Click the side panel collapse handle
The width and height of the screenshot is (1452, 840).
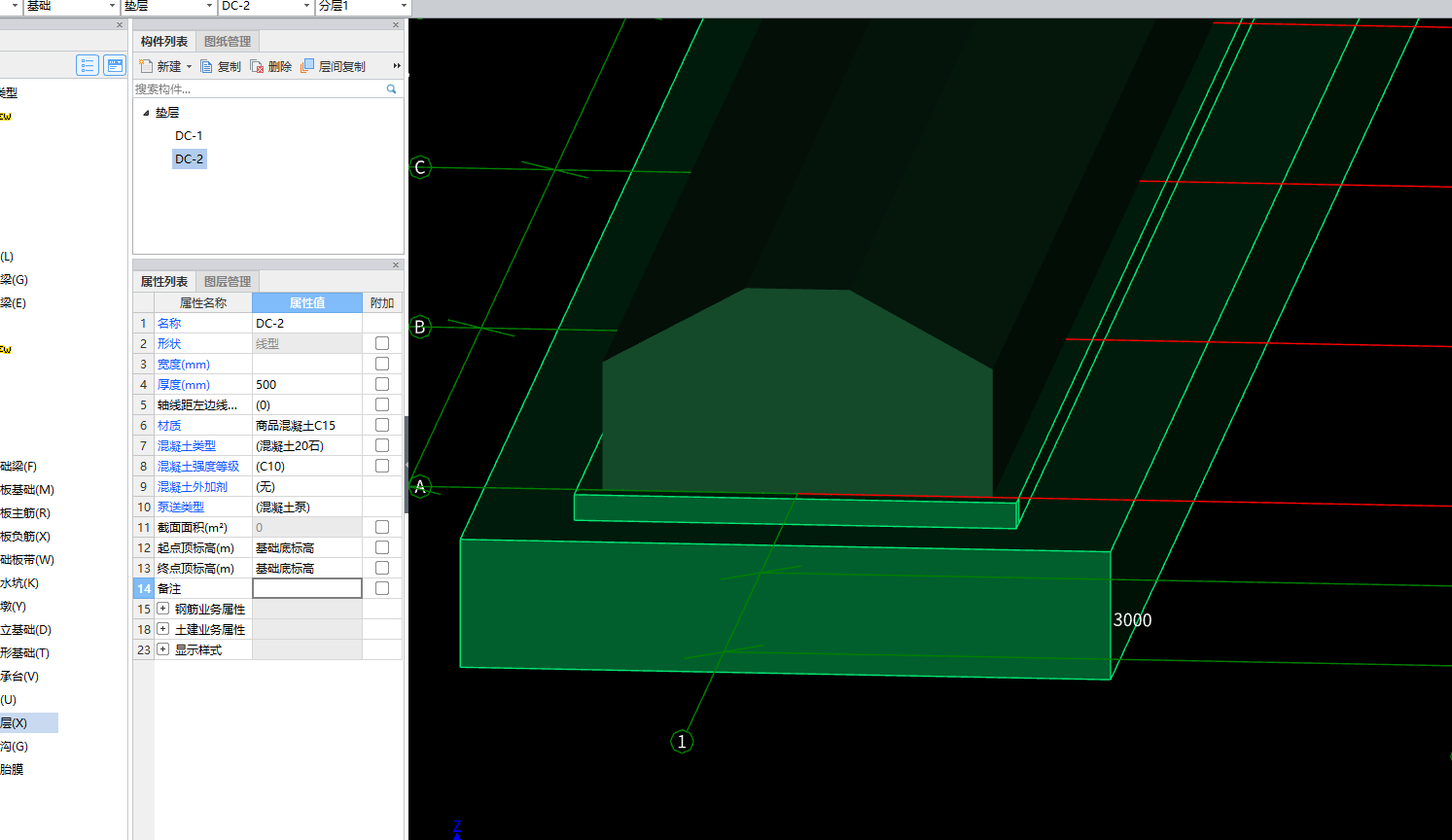[x=407, y=465]
